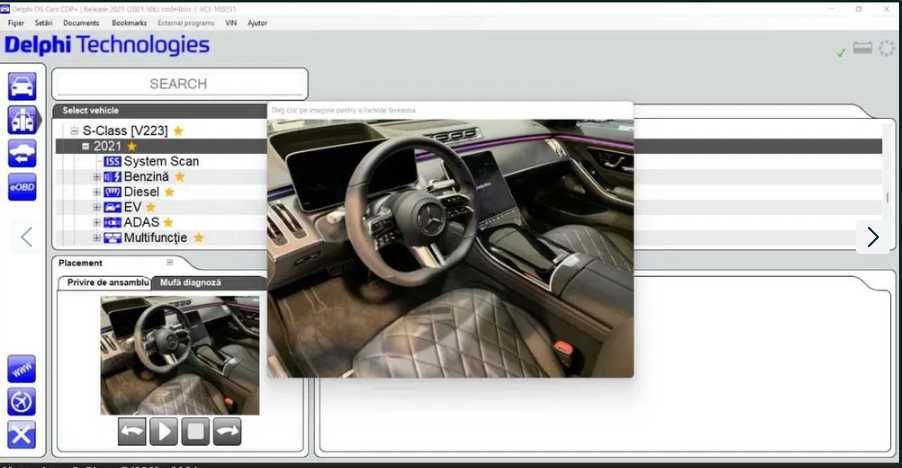Click the play slideshow button
The image size is (902, 468).
point(163,431)
